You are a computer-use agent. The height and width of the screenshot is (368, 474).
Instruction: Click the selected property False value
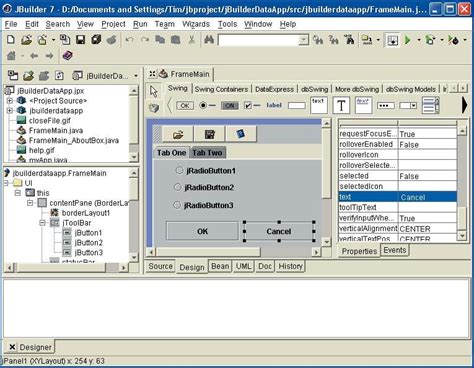tap(427, 176)
